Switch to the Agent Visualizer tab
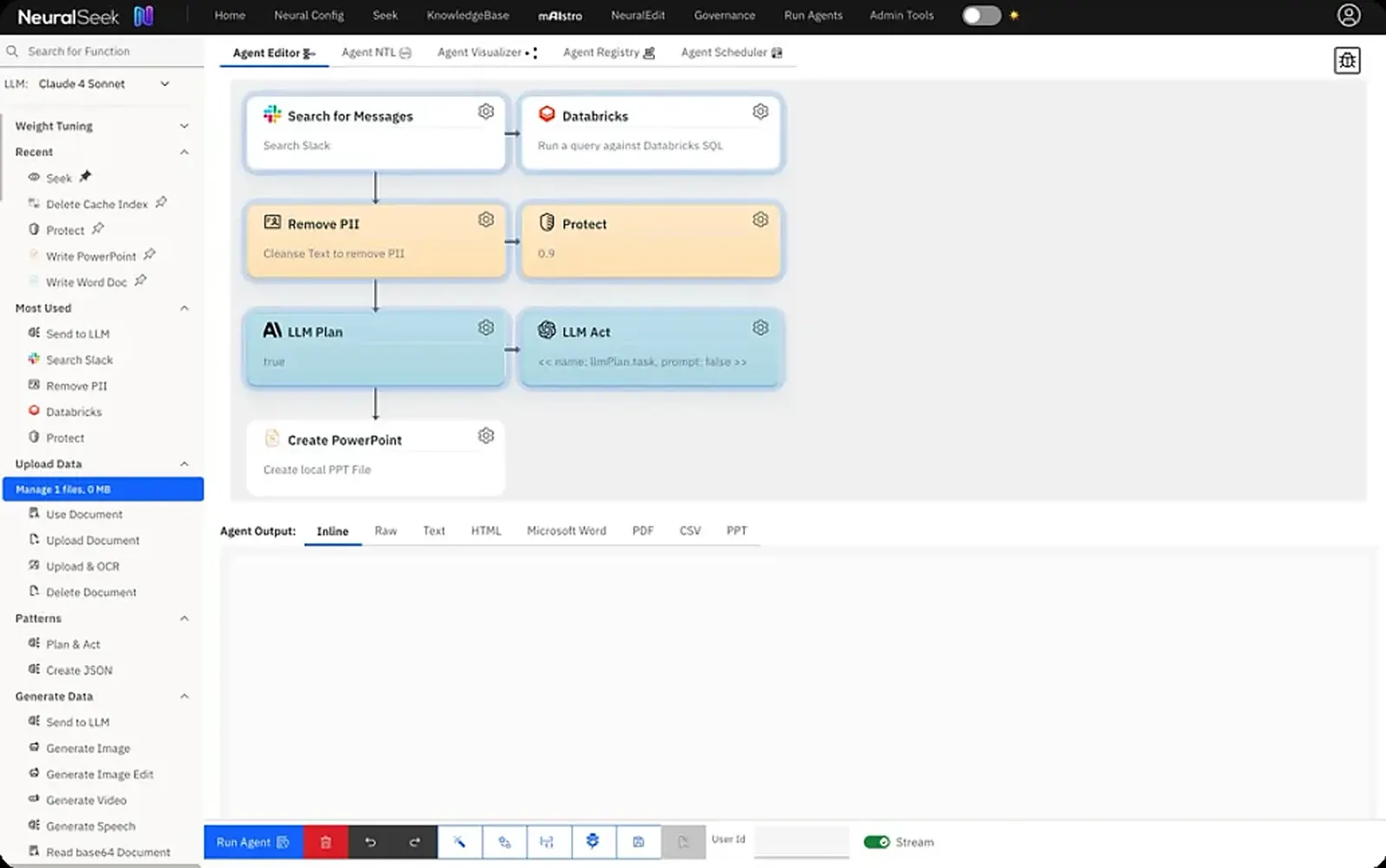1386x868 pixels. tap(487, 53)
